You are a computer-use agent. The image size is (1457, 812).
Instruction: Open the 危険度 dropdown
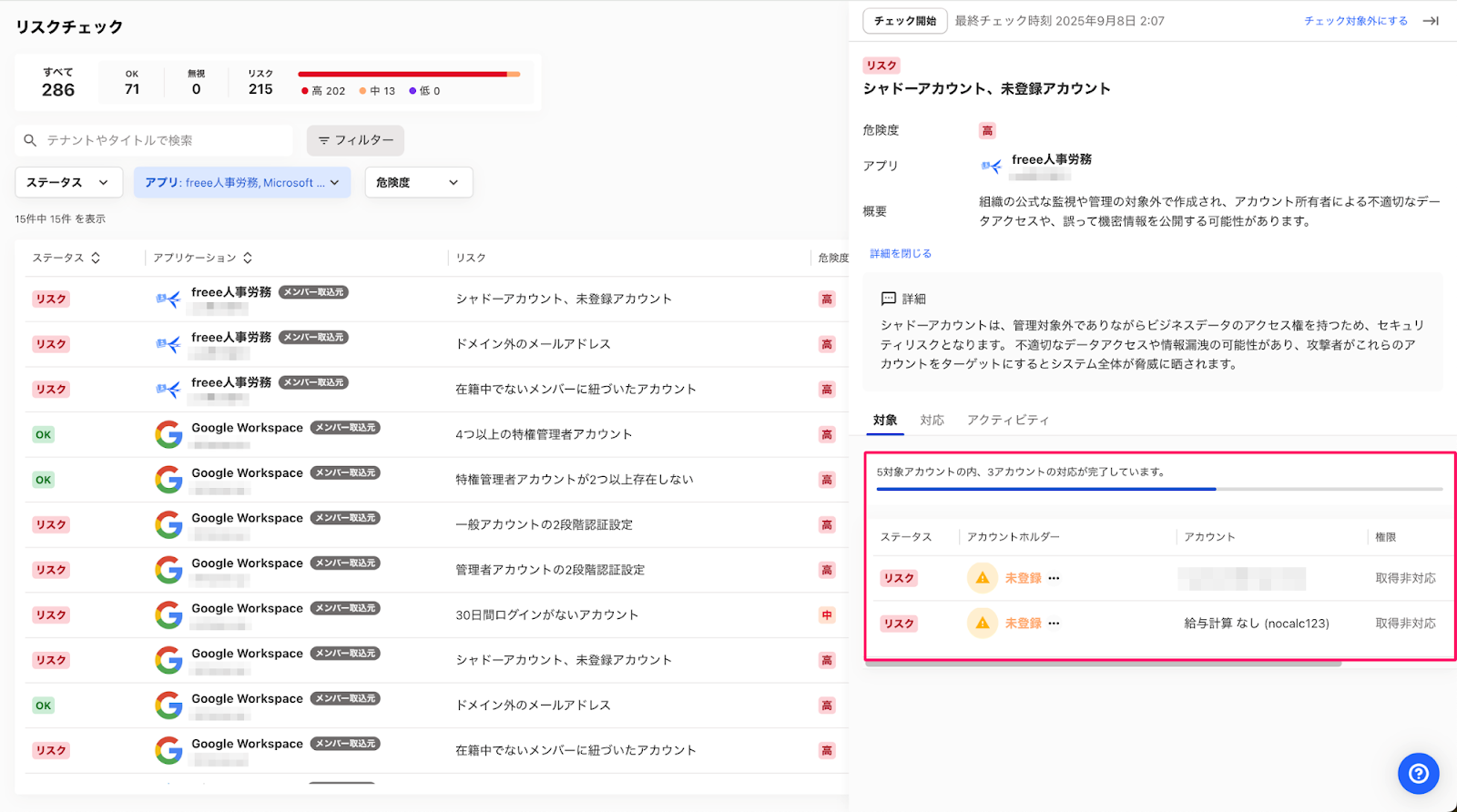click(x=418, y=182)
